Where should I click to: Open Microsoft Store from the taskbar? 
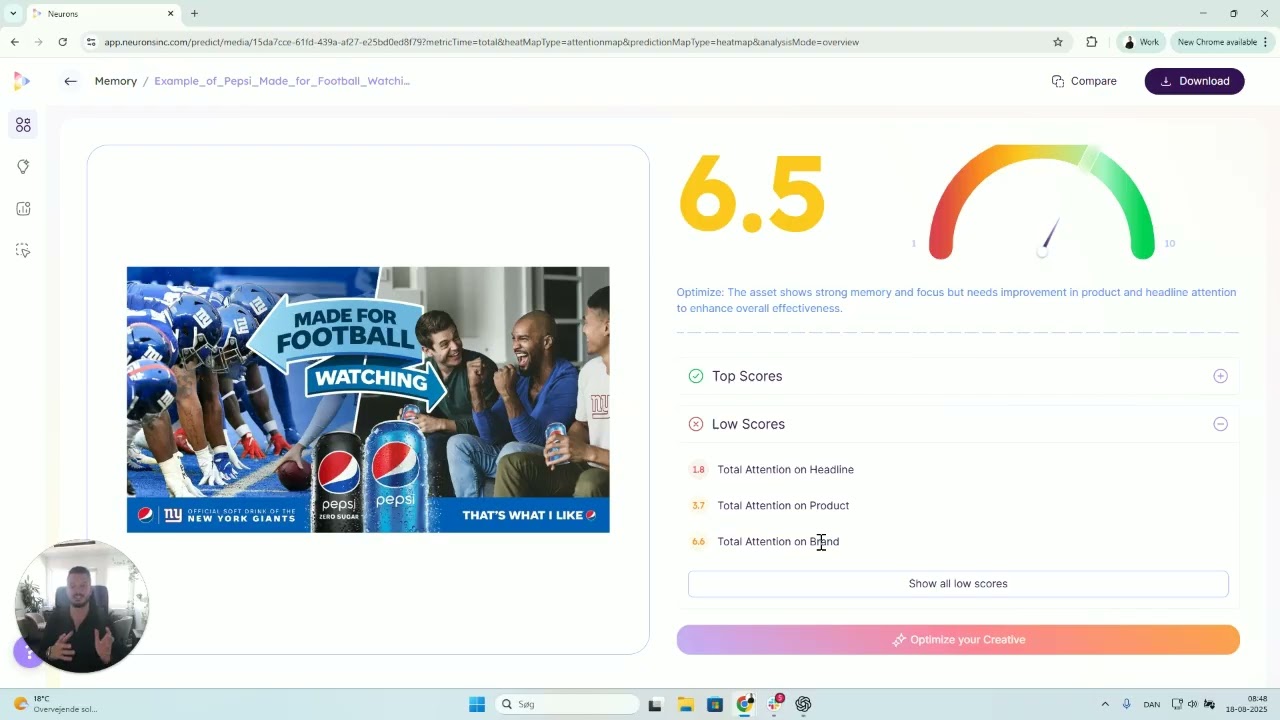[715, 704]
